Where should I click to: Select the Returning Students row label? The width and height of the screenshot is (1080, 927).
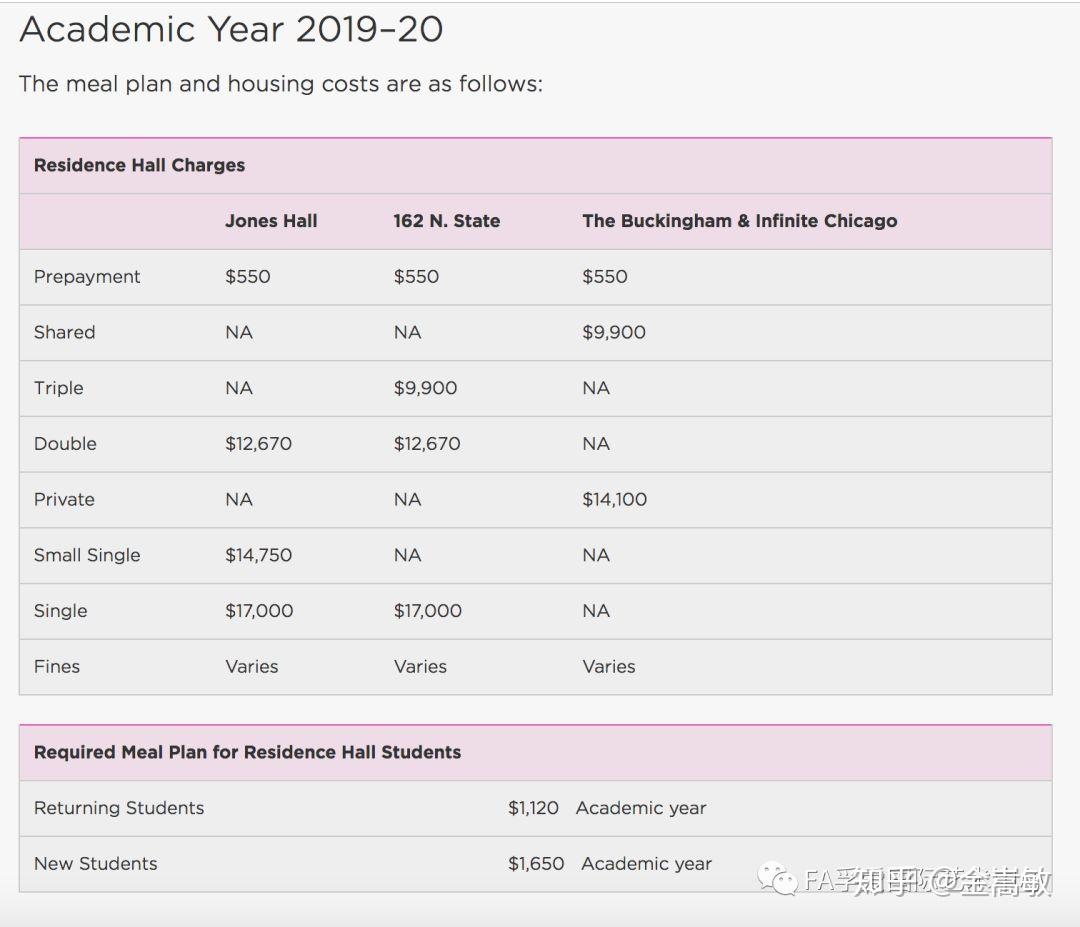tap(119, 808)
